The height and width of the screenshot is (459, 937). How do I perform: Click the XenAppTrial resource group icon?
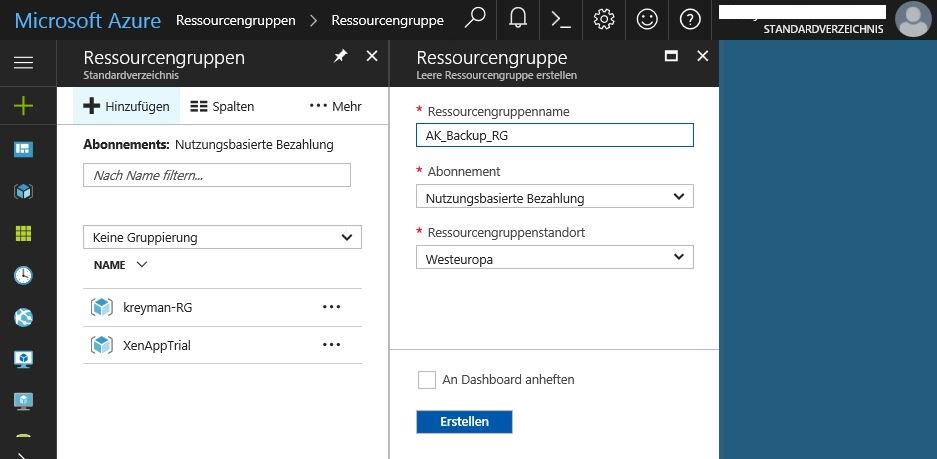click(x=102, y=345)
